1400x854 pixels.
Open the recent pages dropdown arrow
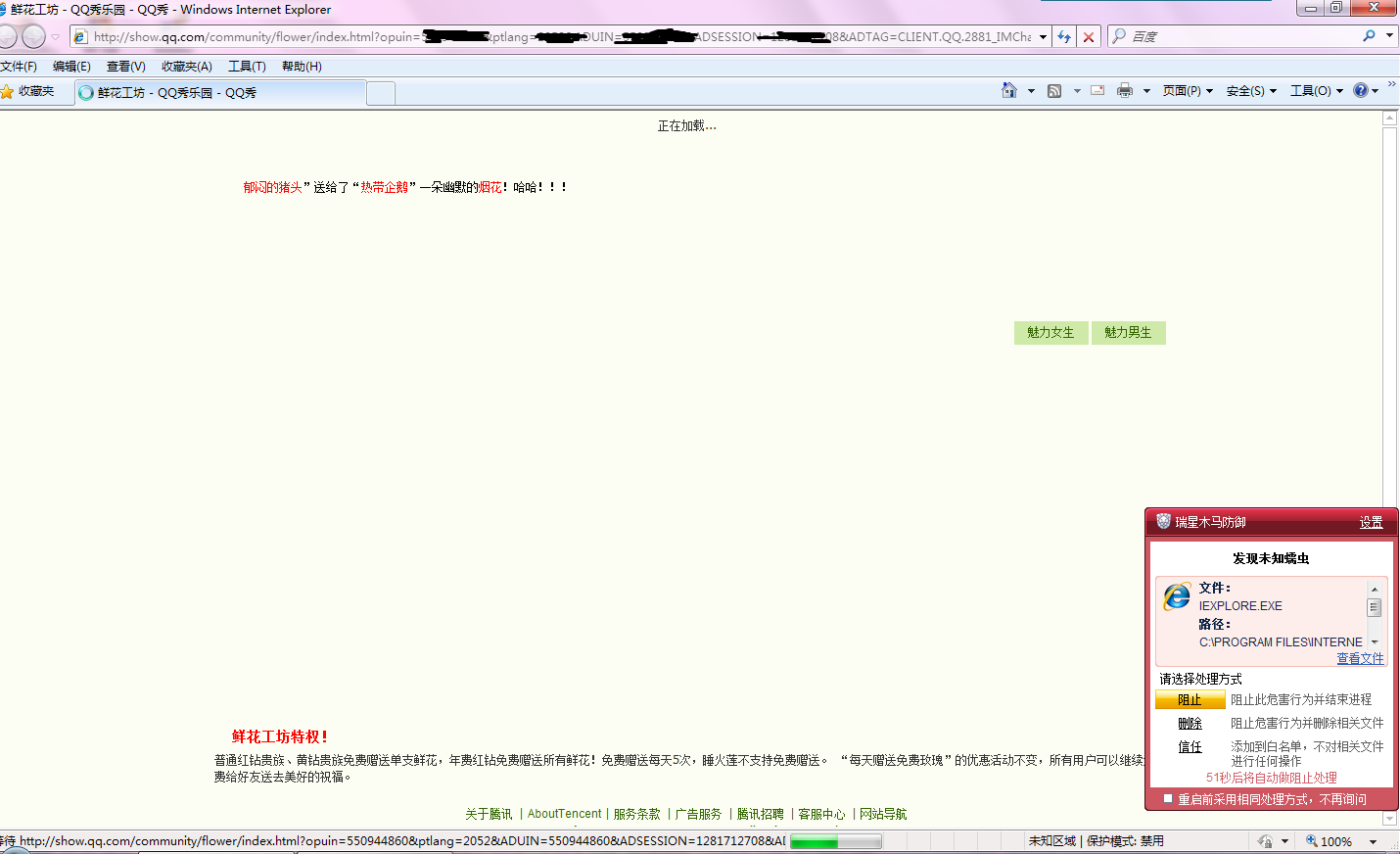56,37
